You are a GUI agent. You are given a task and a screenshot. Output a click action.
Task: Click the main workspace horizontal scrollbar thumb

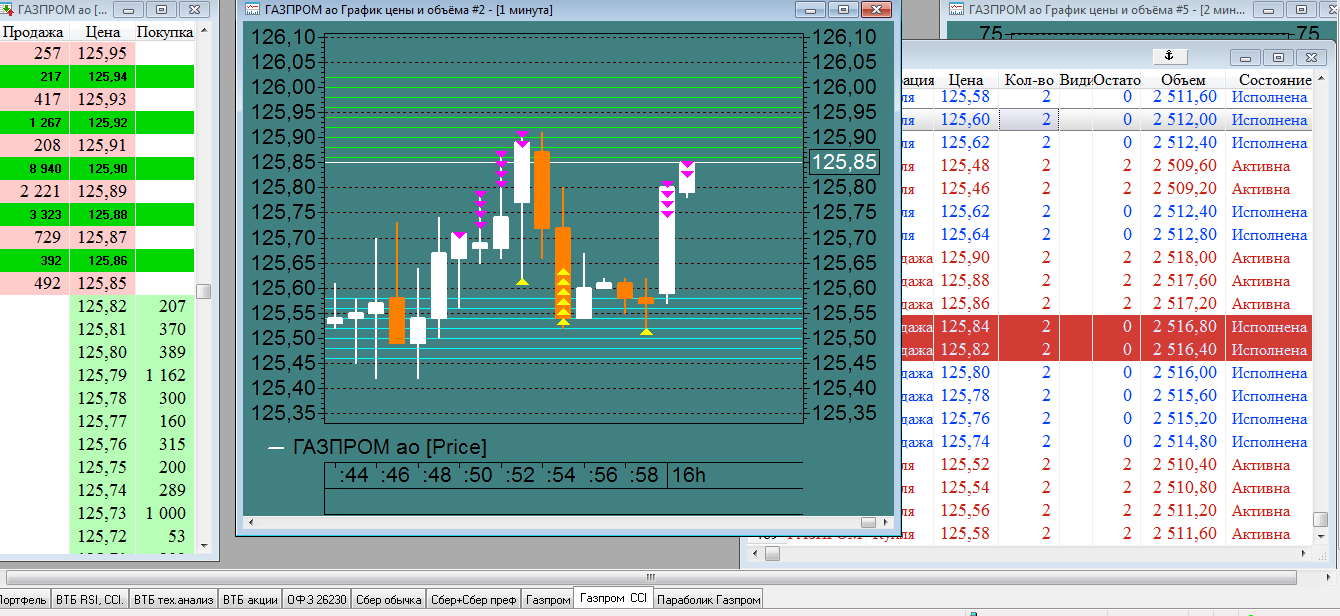650,577
